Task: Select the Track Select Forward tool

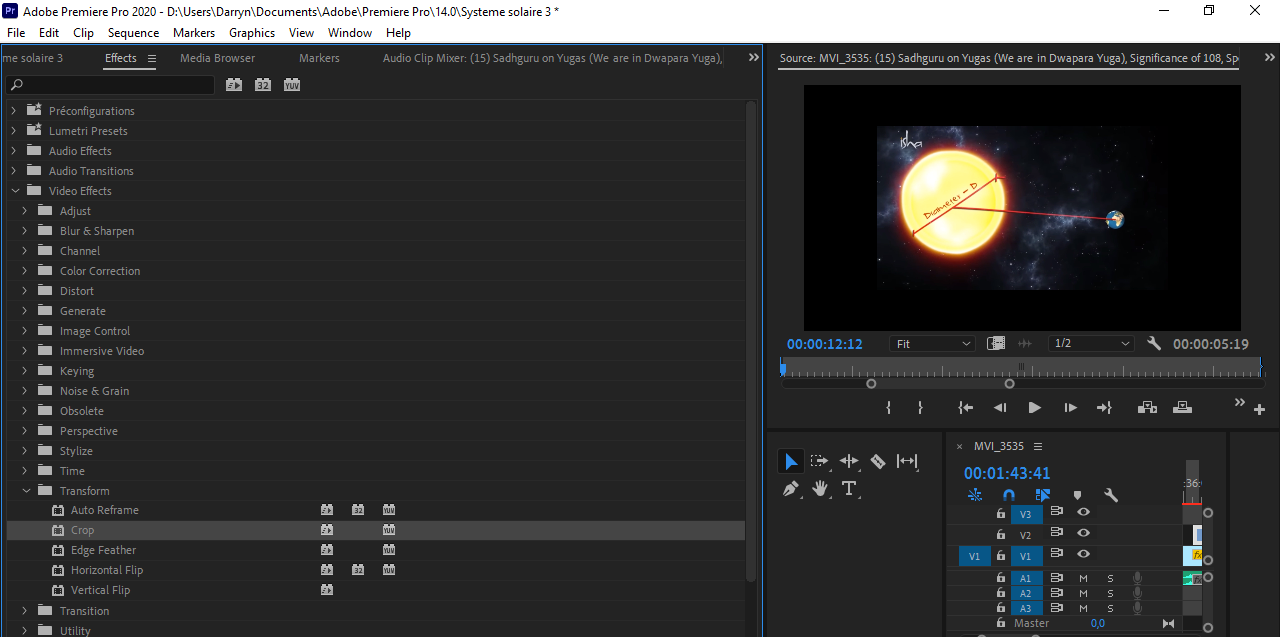Action: (819, 461)
